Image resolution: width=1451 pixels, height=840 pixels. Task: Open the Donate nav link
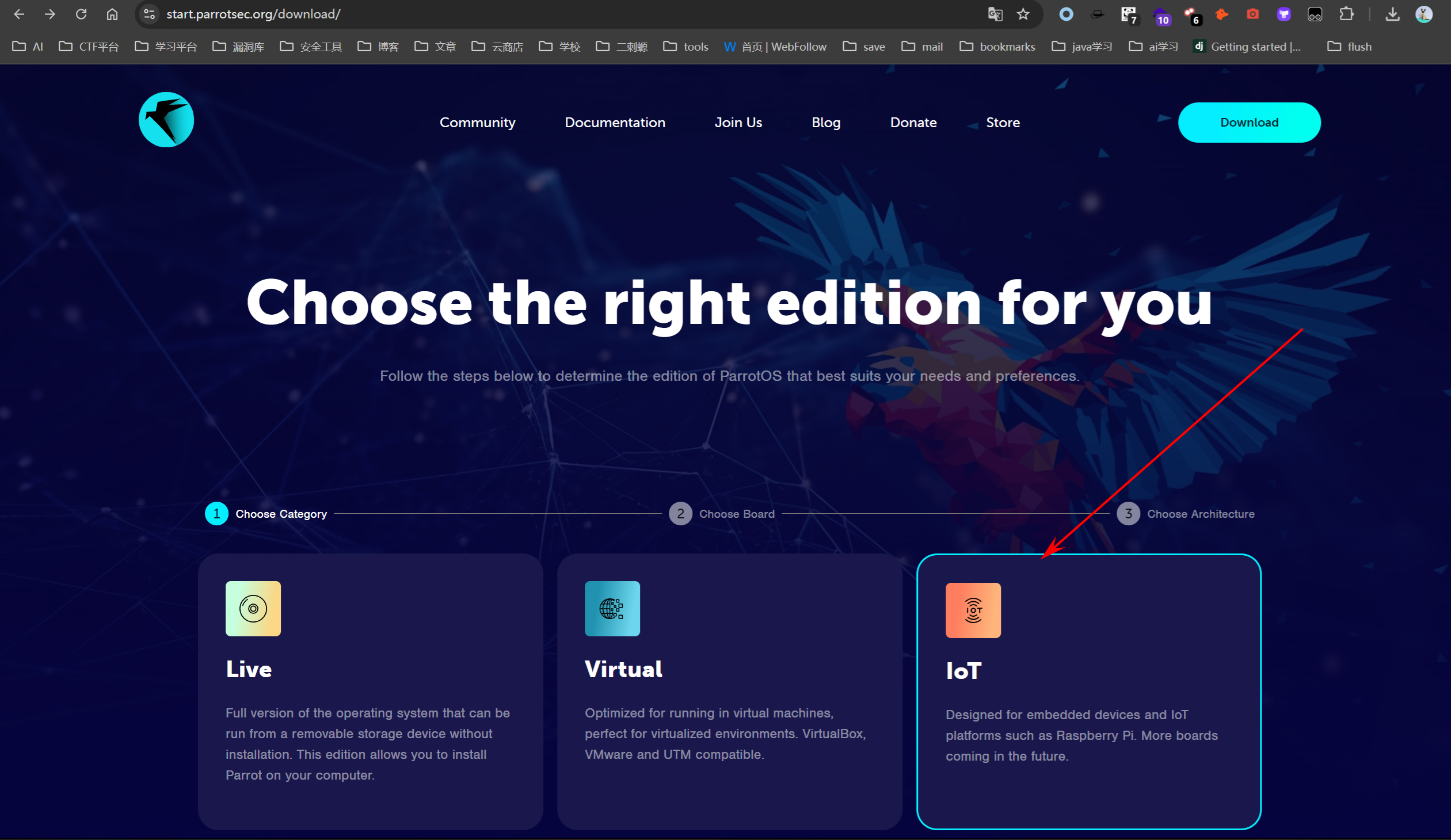[x=913, y=123]
